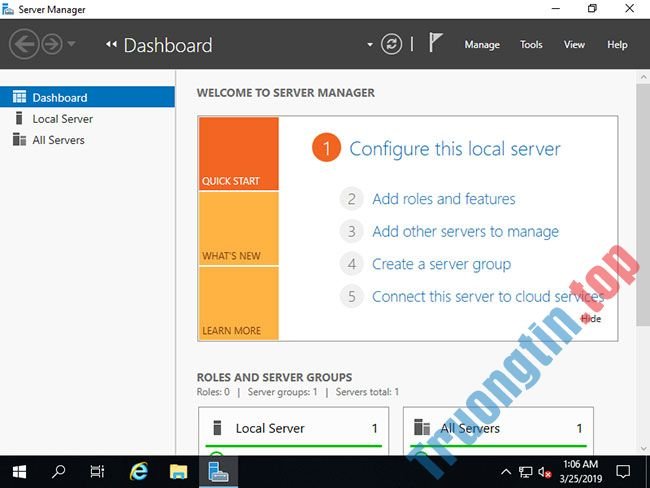
Task: Click Add roles and features link
Action: tap(444, 199)
